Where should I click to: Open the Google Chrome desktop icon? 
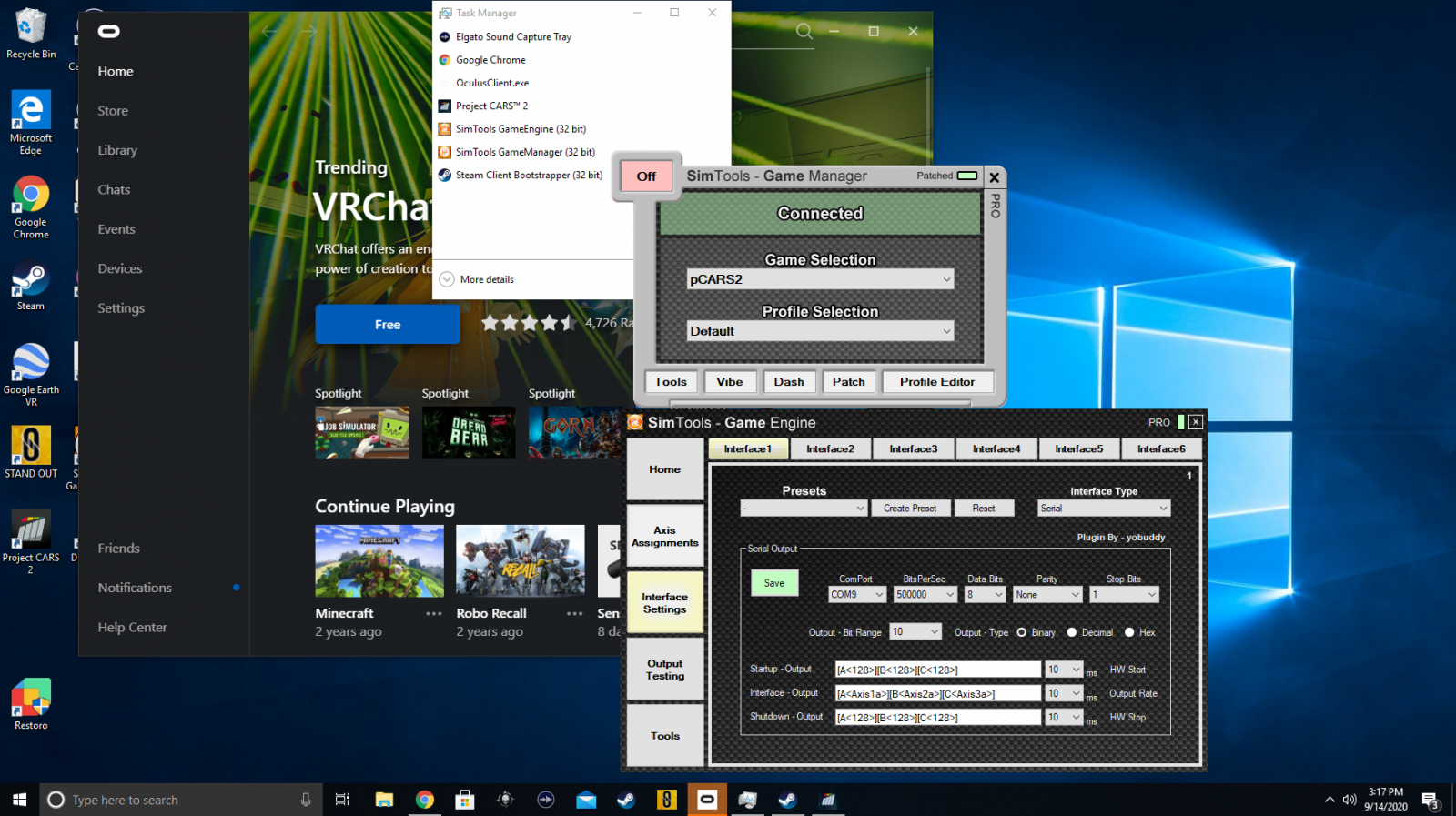[31, 207]
